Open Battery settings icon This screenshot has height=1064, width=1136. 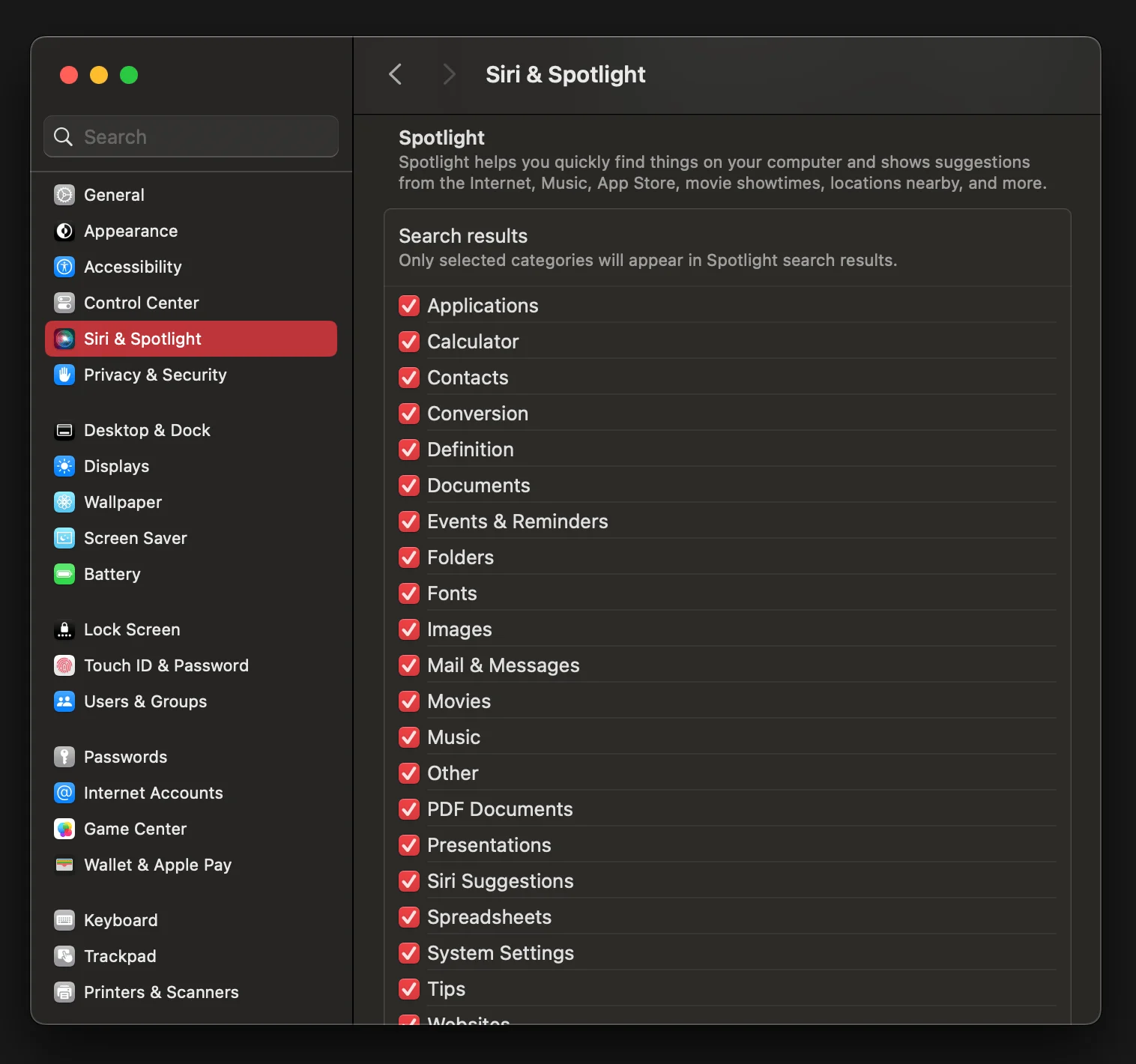(64, 574)
